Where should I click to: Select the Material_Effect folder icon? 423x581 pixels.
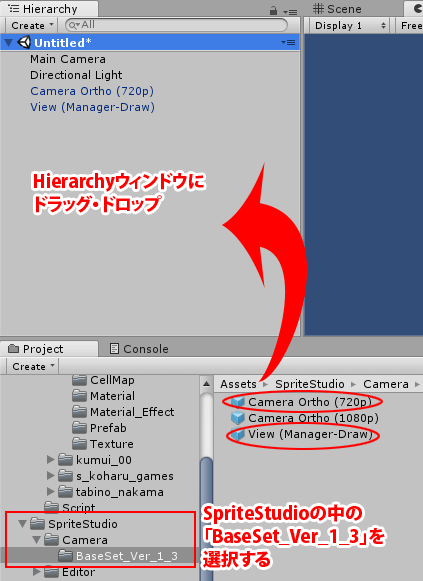point(79,412)
